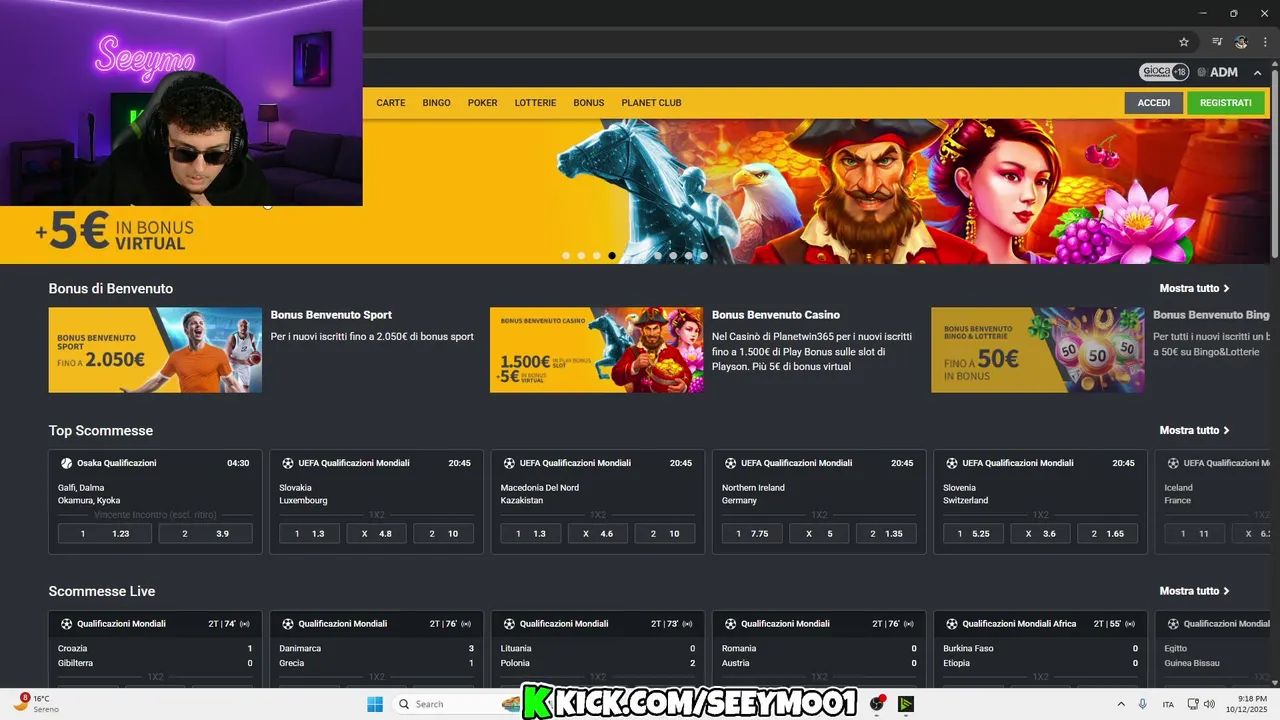This screenshot has height=720, width=1280.
Task: Bet on Okamura, Kyoka at 3.9
Action: tap(207, 534)
